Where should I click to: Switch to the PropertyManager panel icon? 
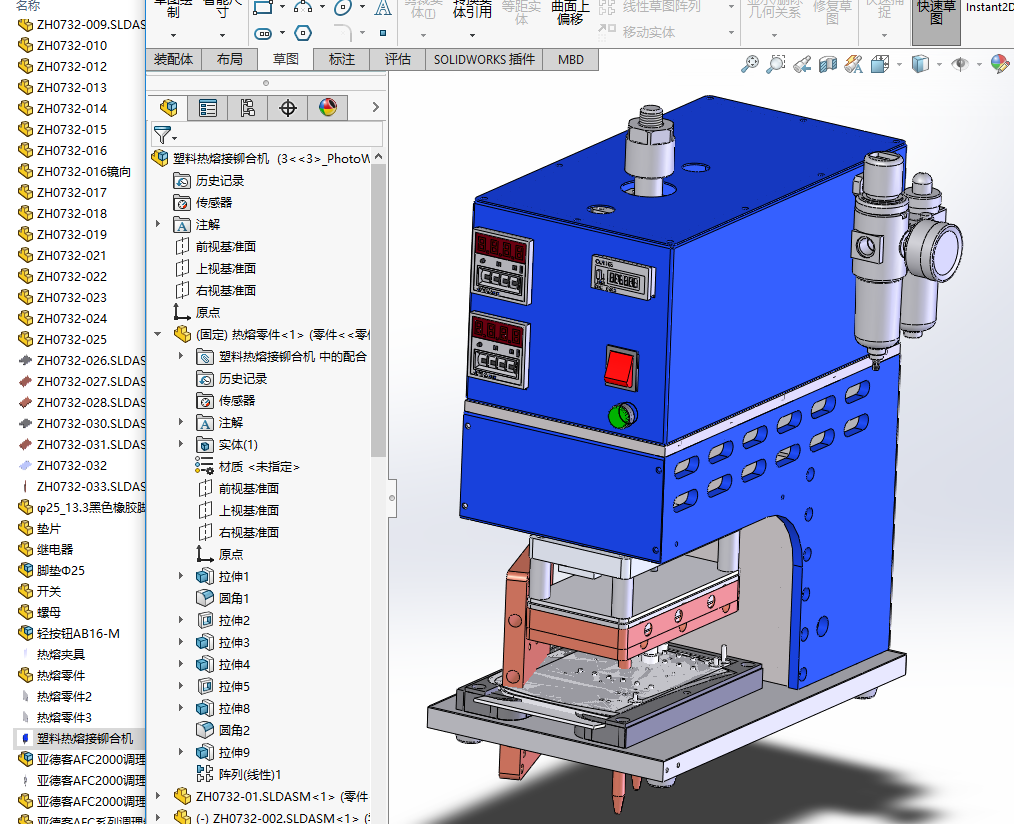click(208, 108)
